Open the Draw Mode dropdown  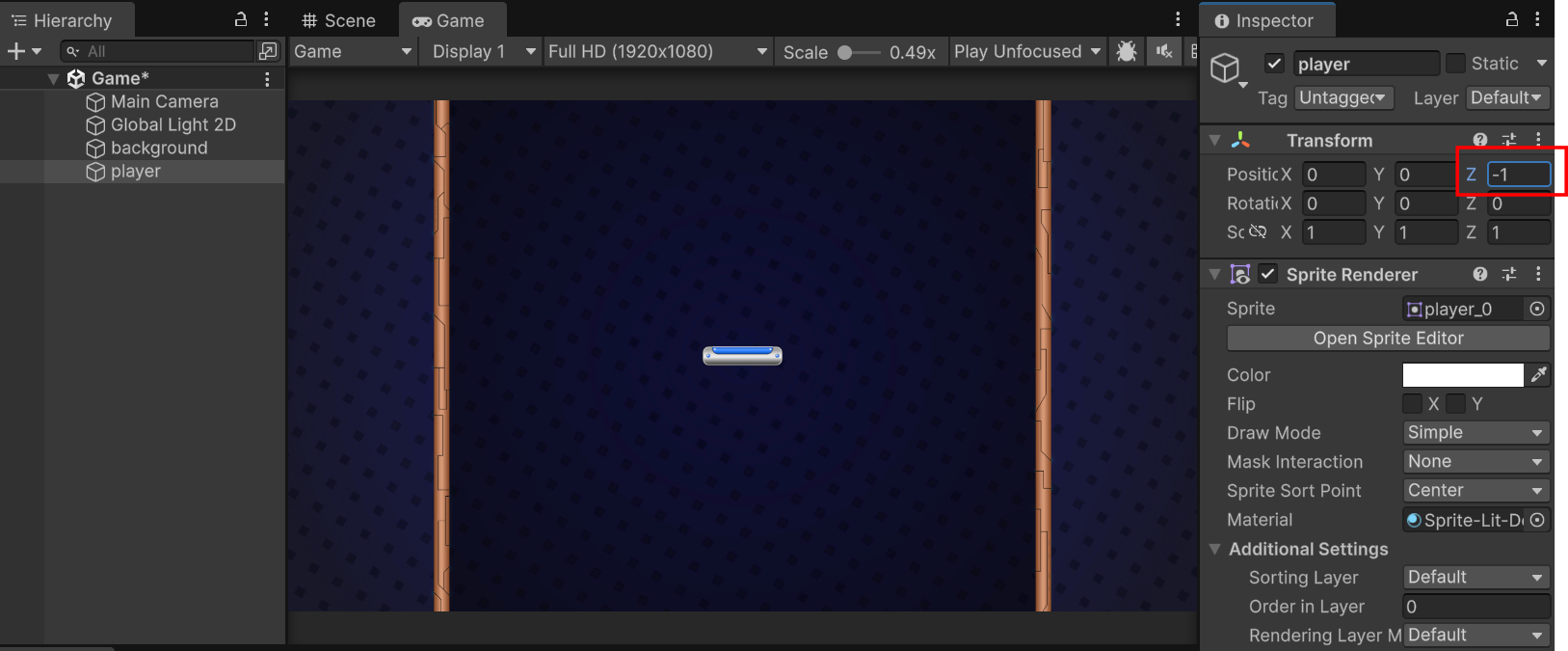click(x=1475, y=432)
